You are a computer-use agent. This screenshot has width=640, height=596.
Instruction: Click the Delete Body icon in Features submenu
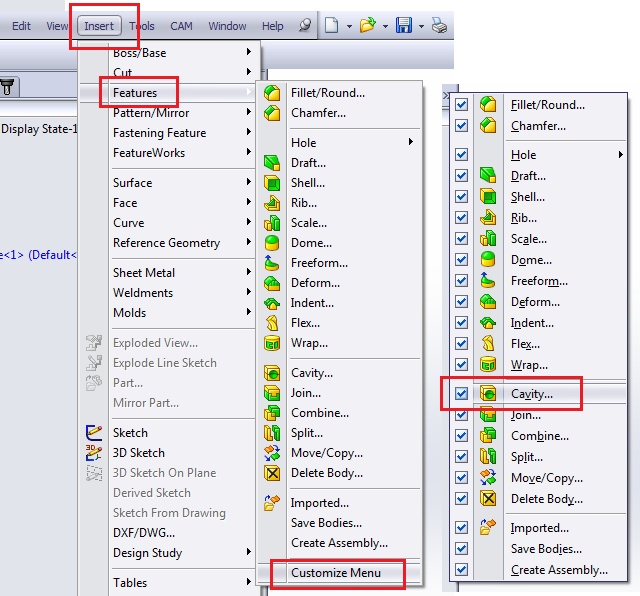[x=272, y=473]
